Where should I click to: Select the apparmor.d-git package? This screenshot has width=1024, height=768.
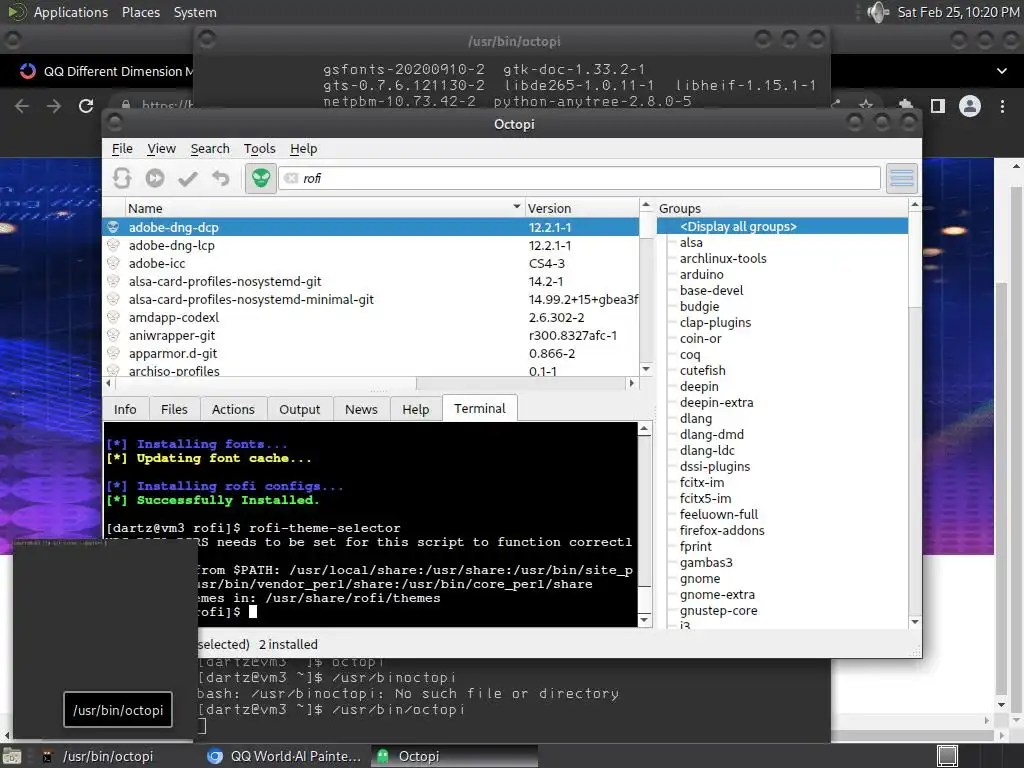click(x=371, y=353)
